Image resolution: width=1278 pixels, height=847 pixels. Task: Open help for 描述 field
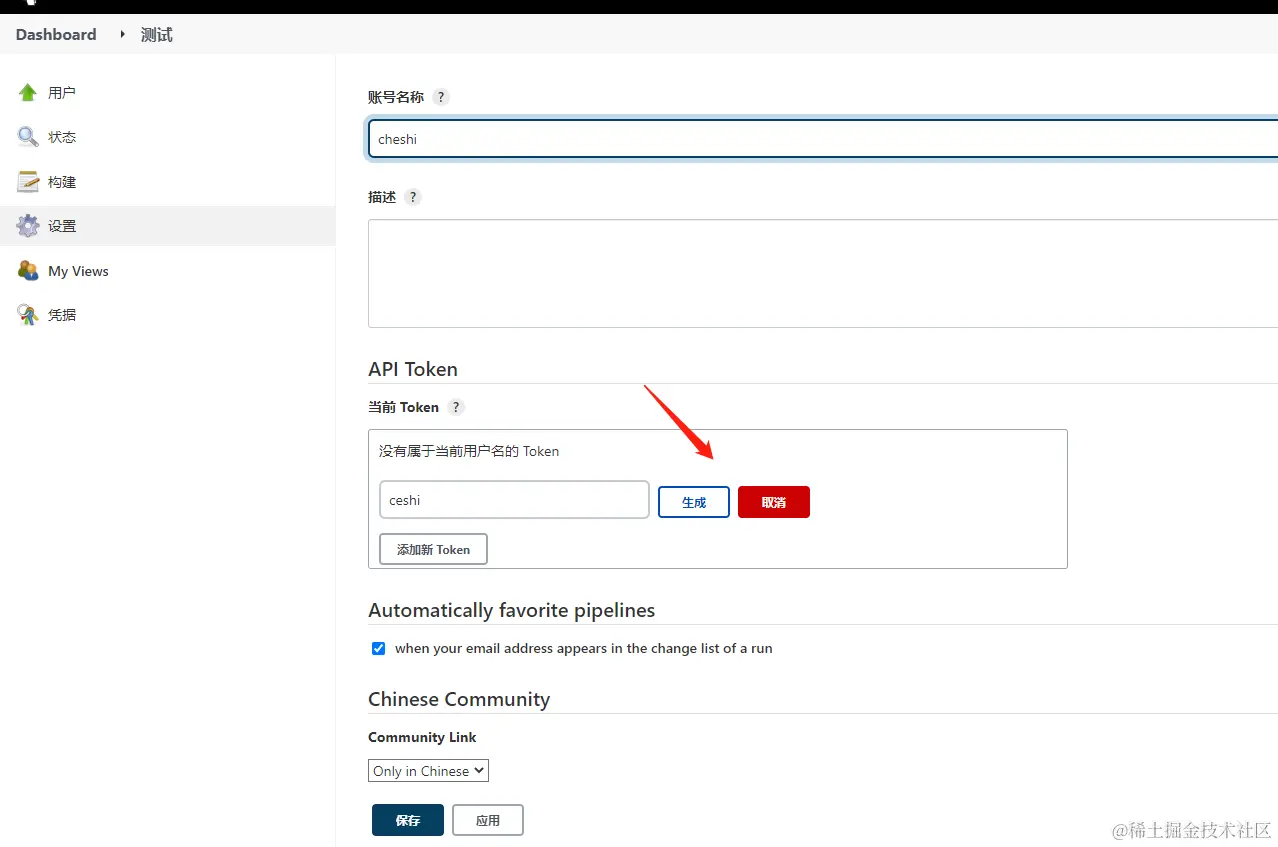[x=413, y=197]
